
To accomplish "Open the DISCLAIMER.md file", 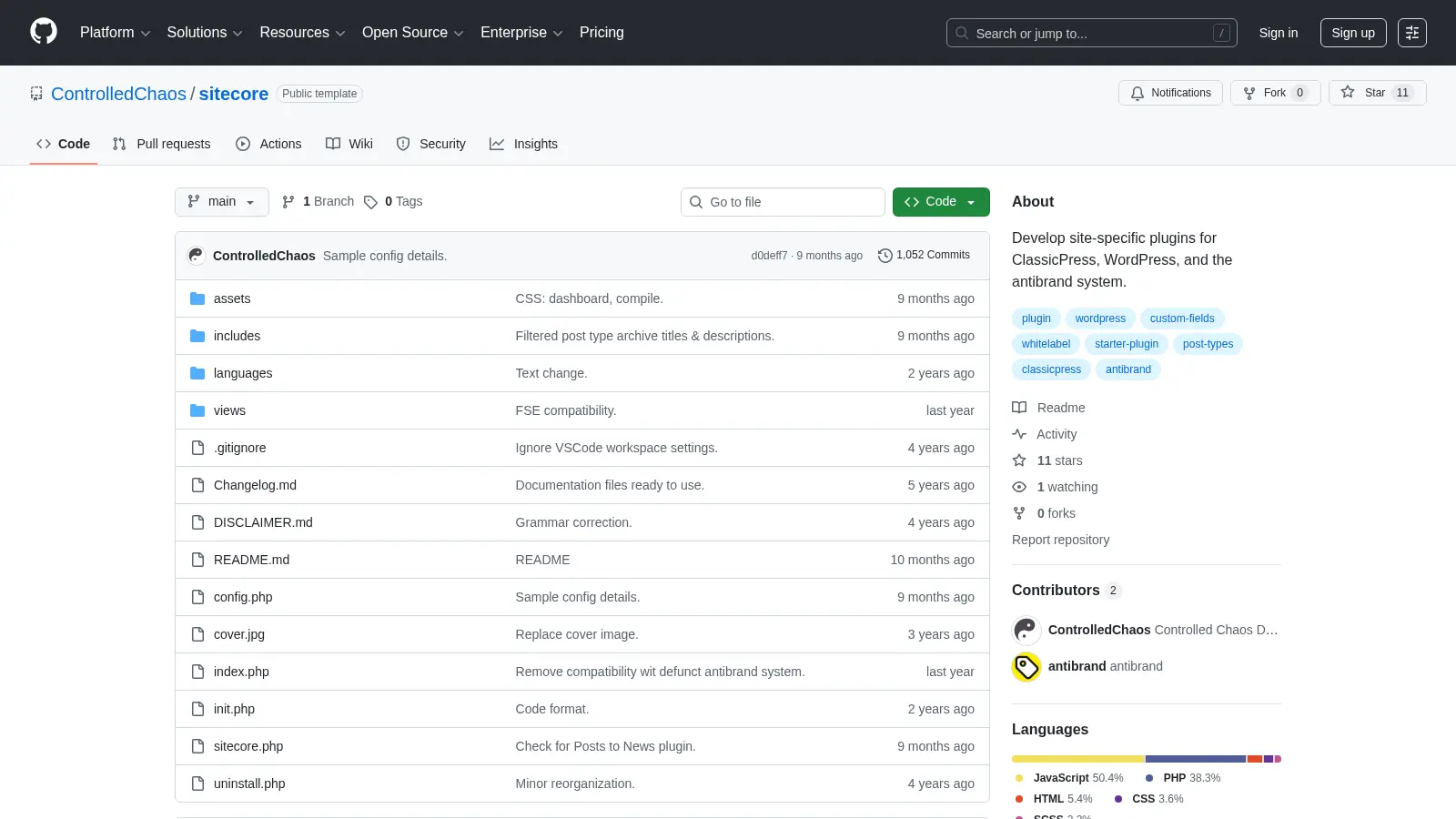I will tap(263, 522).
